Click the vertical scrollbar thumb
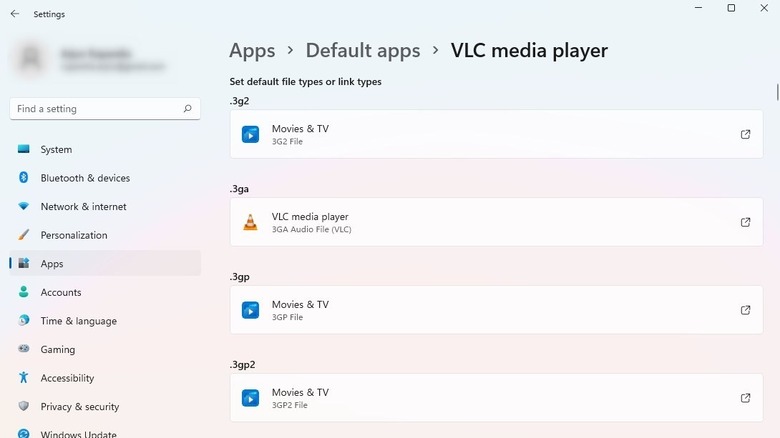The image size is (780, 438). 777,92
